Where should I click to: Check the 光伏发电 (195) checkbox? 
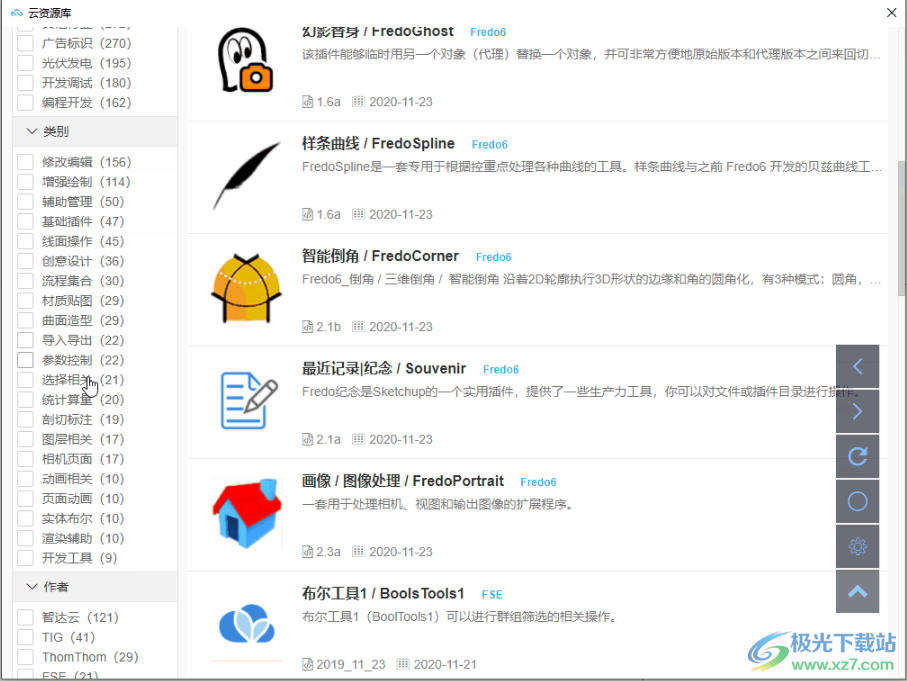tap(25, 63)
